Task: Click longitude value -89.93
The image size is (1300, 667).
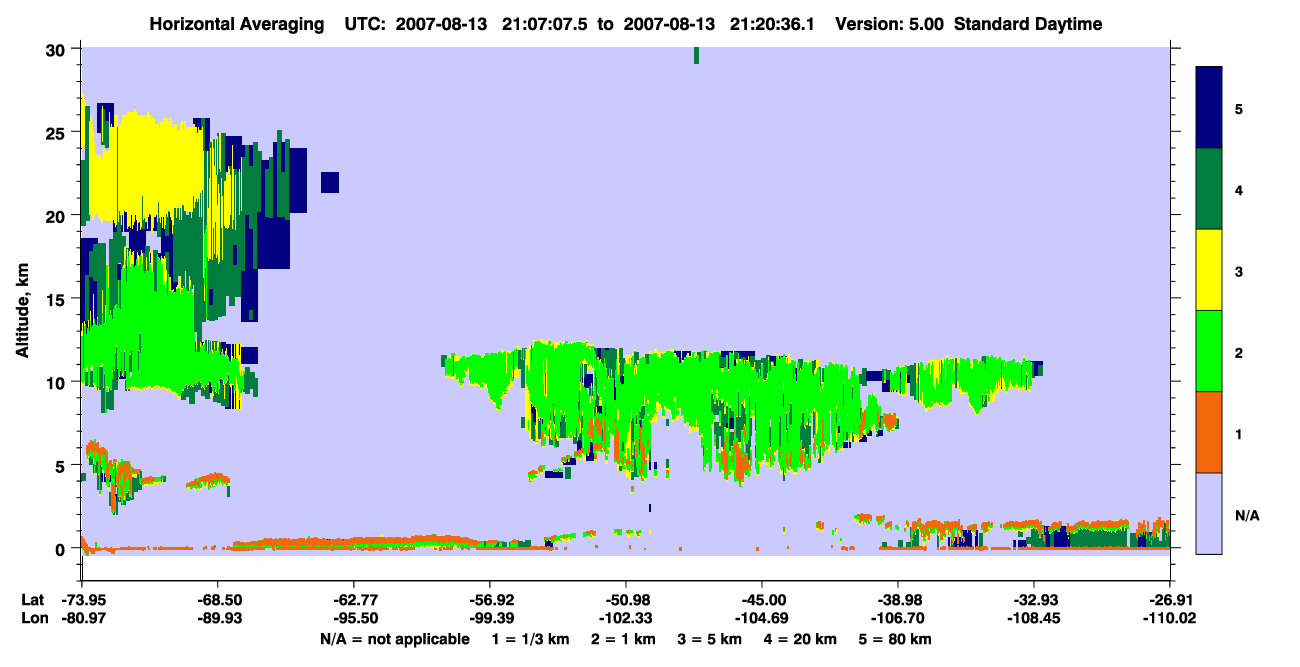Action: pyautogui.click(x=217, y=619)
